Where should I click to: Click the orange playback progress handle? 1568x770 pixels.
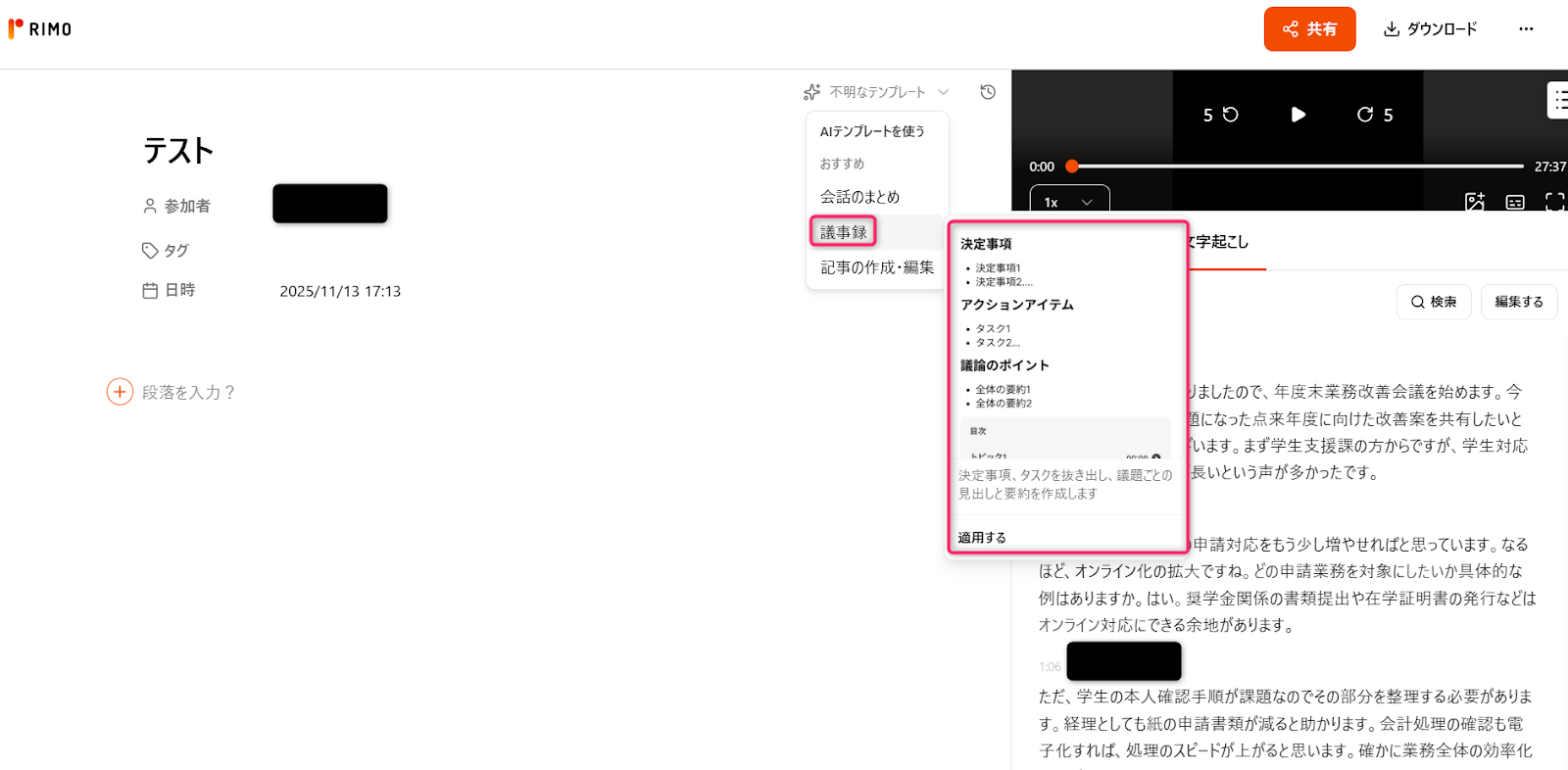1072,167
